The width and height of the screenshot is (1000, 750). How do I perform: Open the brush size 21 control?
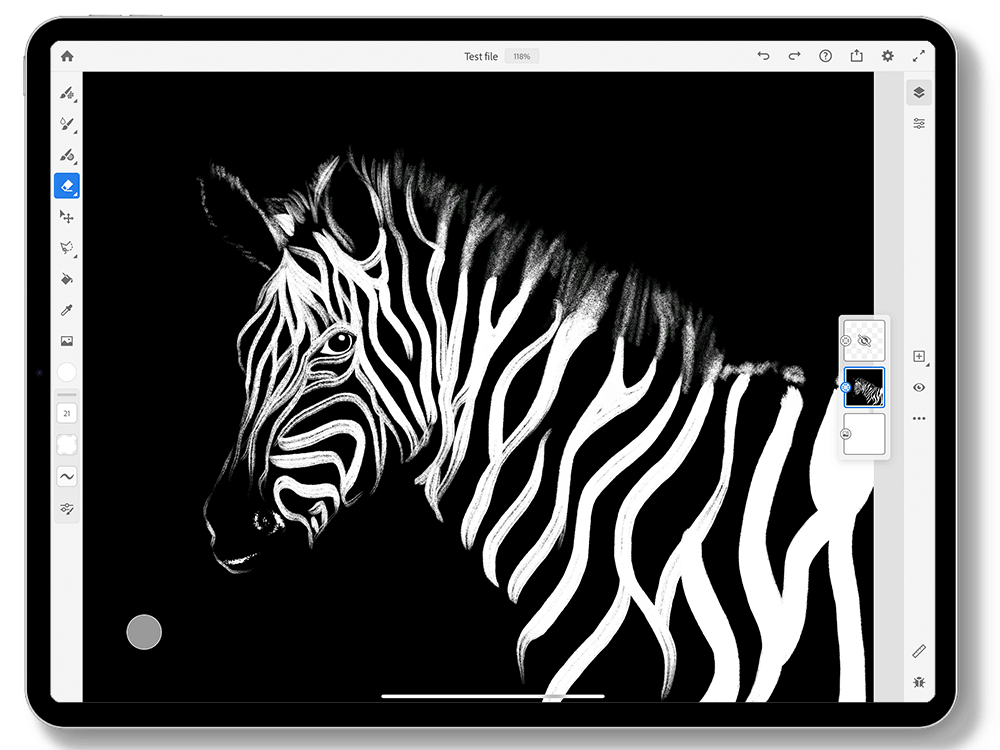click(x=67, y=413)
